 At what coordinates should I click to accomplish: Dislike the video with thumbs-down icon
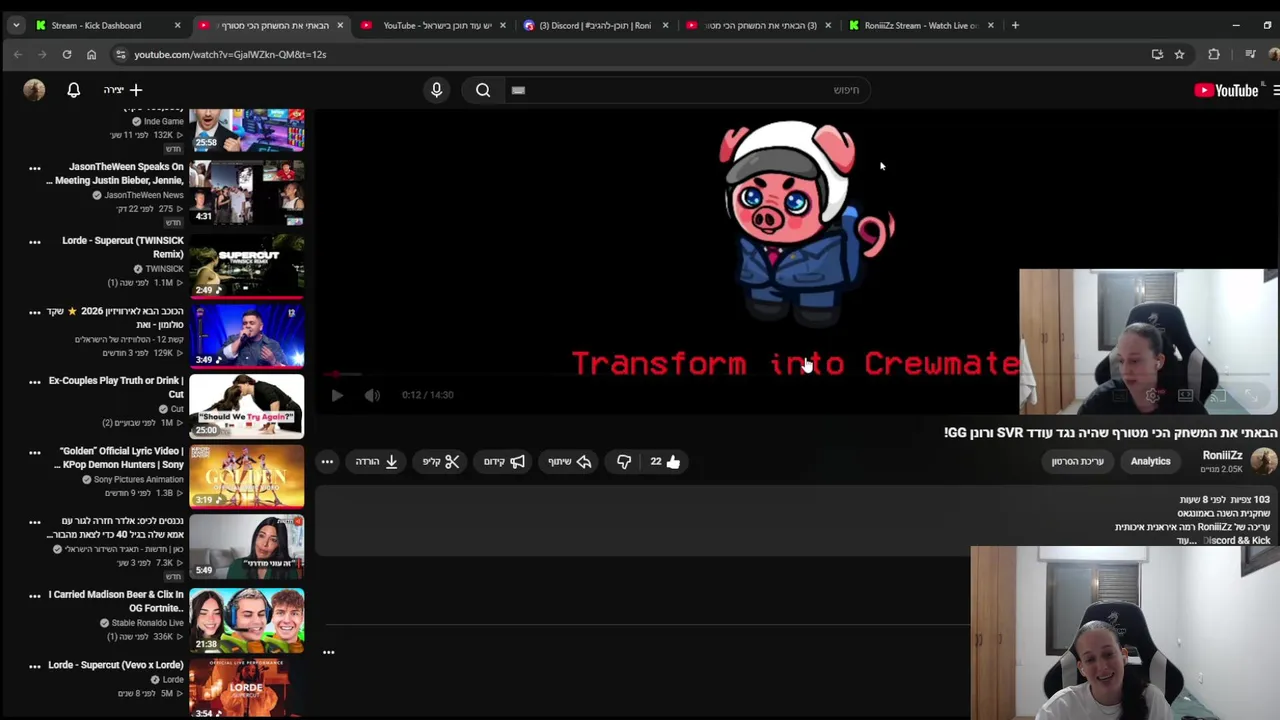point(623,461)
